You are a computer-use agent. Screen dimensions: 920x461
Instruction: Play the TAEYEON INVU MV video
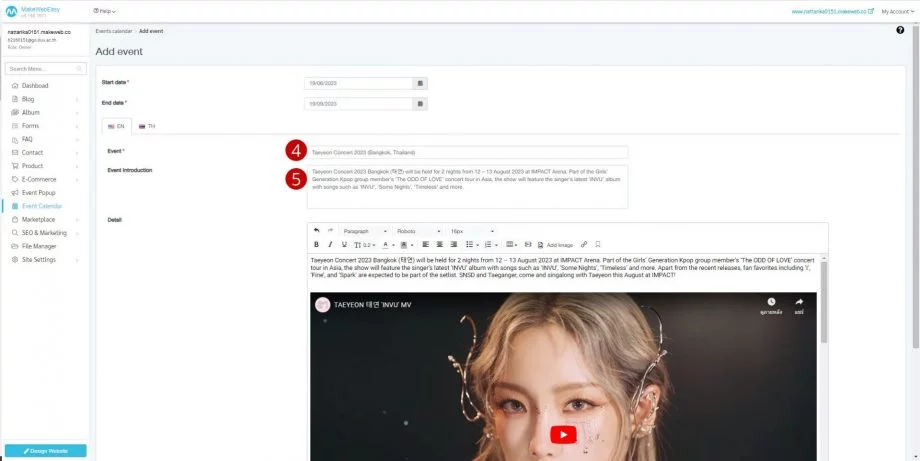[x=563, y=435]
